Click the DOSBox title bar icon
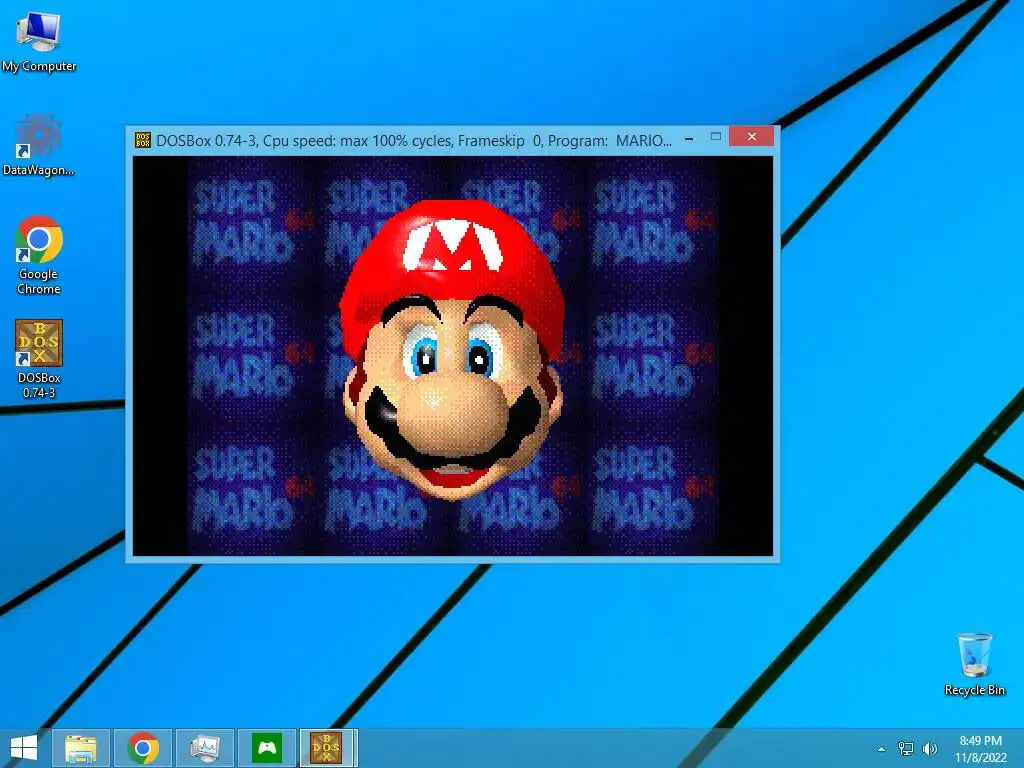This screenshot has width=1024, height=768. pyautogui.click(x=142, y=140)
